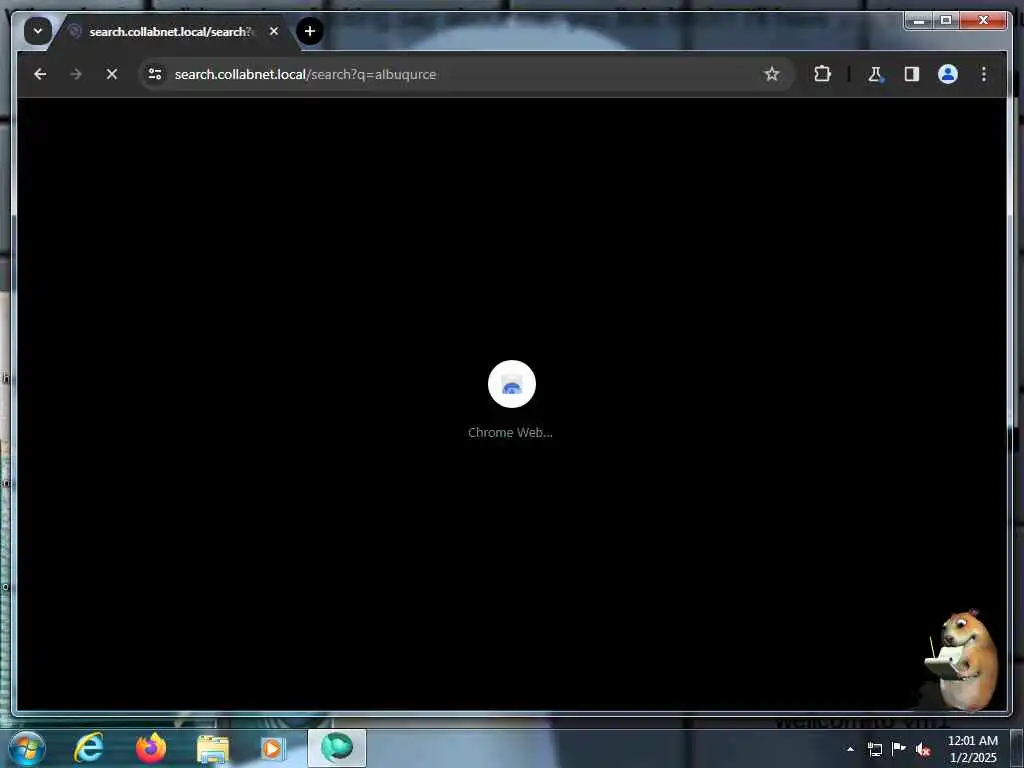Open Action Center flag icon
Screen dimensions: 1024x768
[899, 749]
